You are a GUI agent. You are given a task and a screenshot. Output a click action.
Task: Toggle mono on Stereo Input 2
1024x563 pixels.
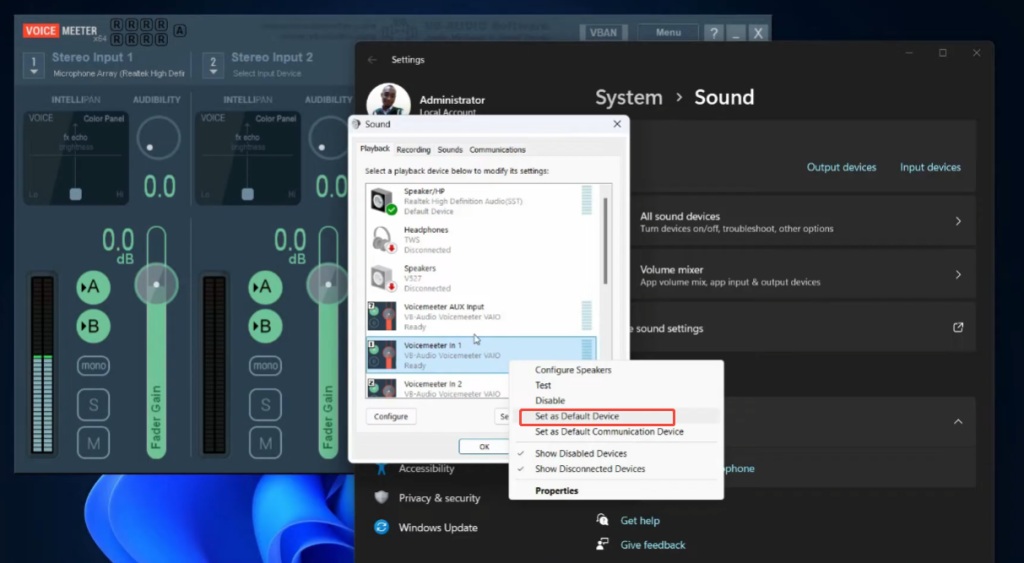(x=266, y=366)
